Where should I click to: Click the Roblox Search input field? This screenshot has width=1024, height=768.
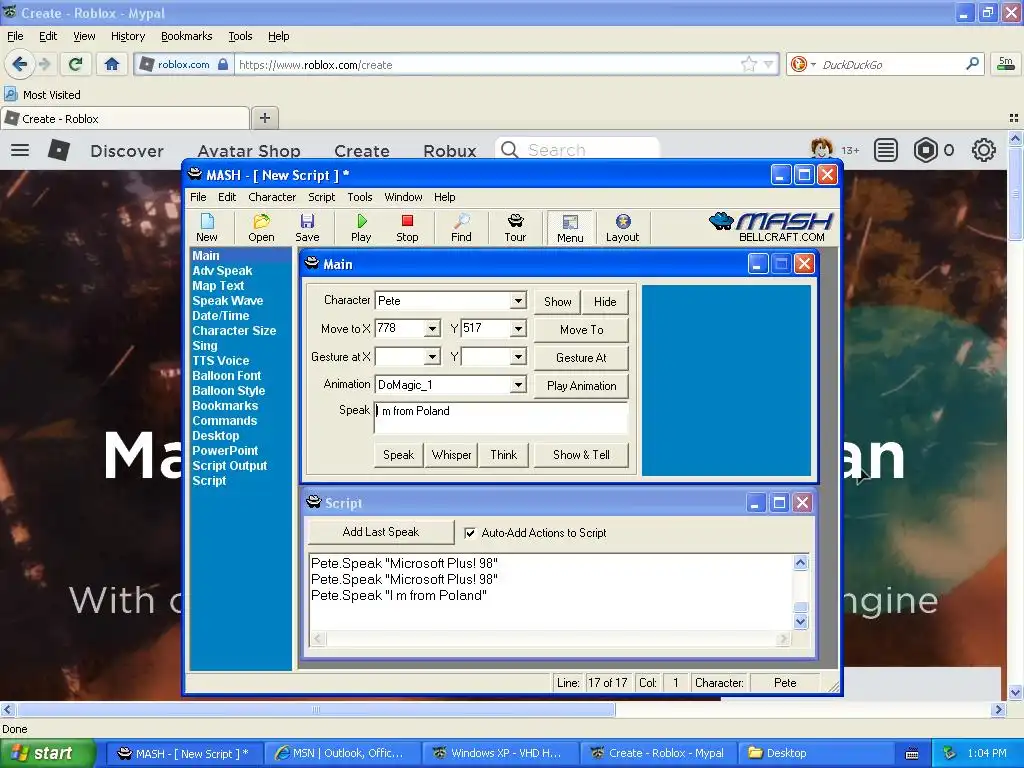click(x=577, y=150)
